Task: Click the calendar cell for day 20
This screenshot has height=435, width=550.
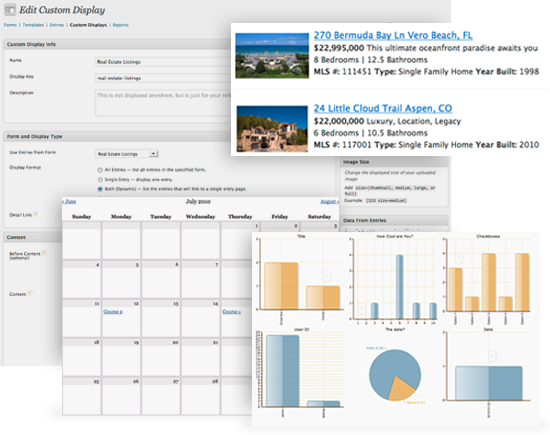Action: [x=161, y=356]
